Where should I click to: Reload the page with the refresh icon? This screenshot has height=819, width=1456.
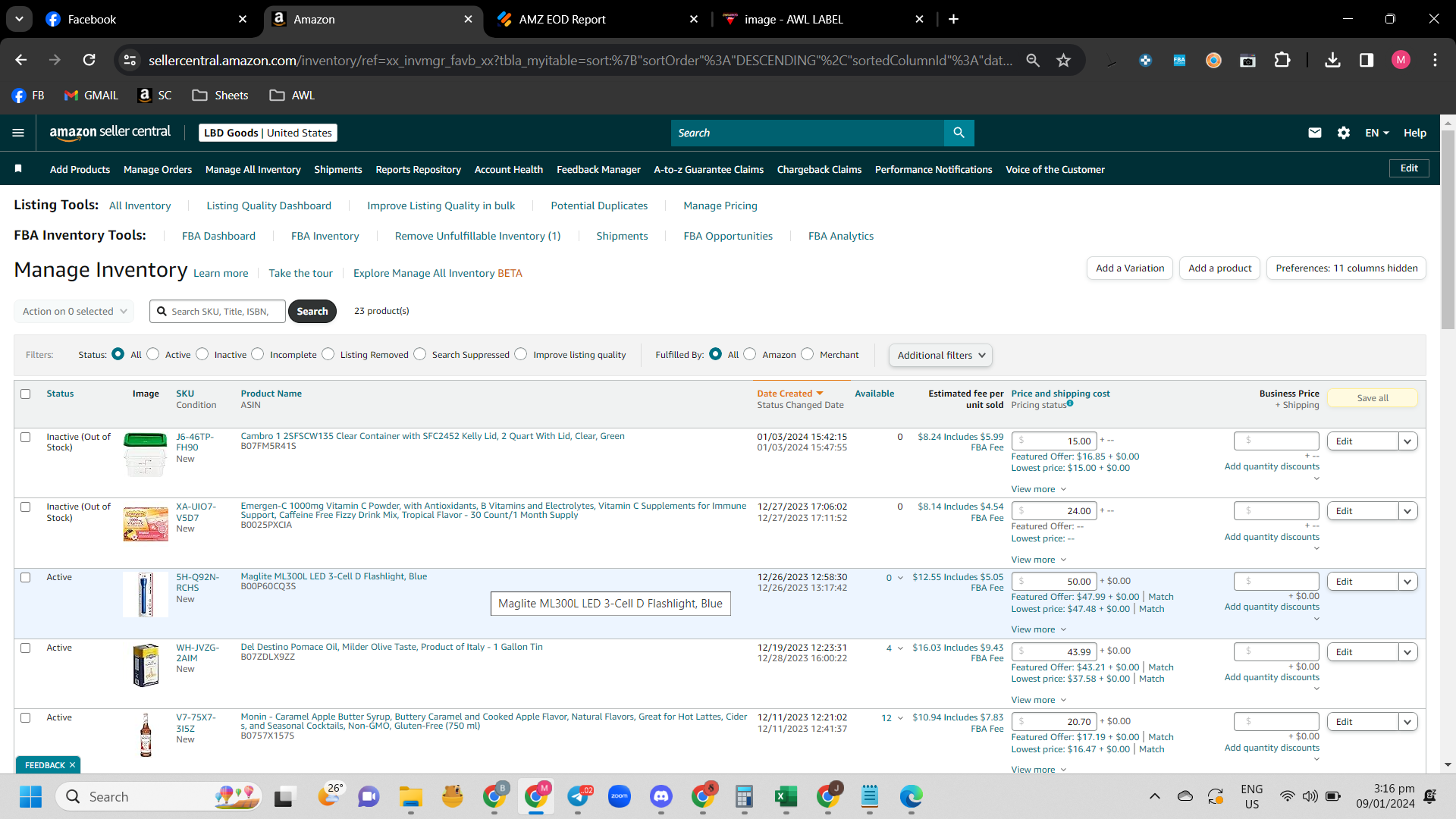coord(89,60)
